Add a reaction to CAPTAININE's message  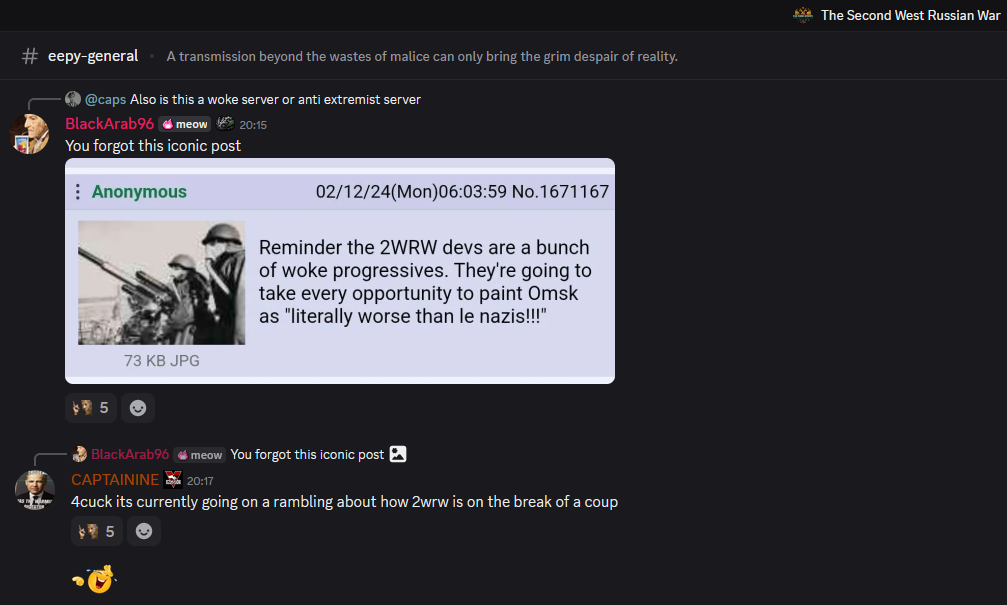144,531
